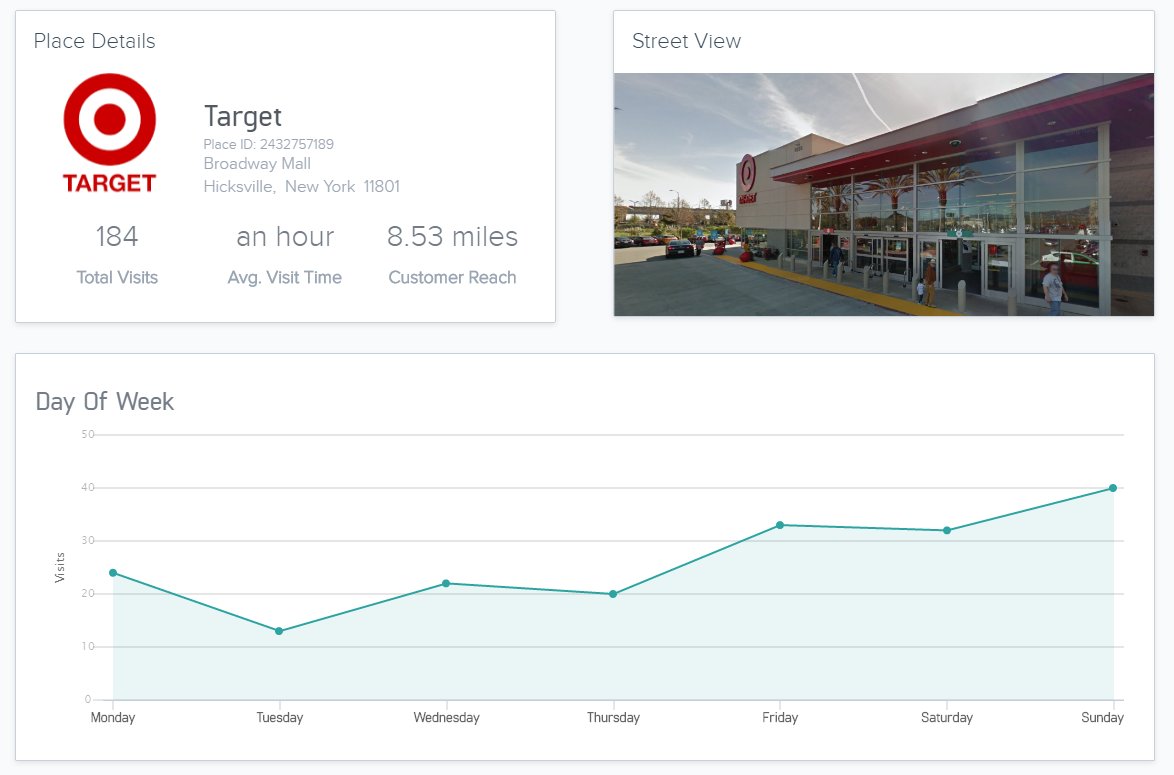Click the '184' total visits value
The image size is (1174, 775).
[117, 237]
